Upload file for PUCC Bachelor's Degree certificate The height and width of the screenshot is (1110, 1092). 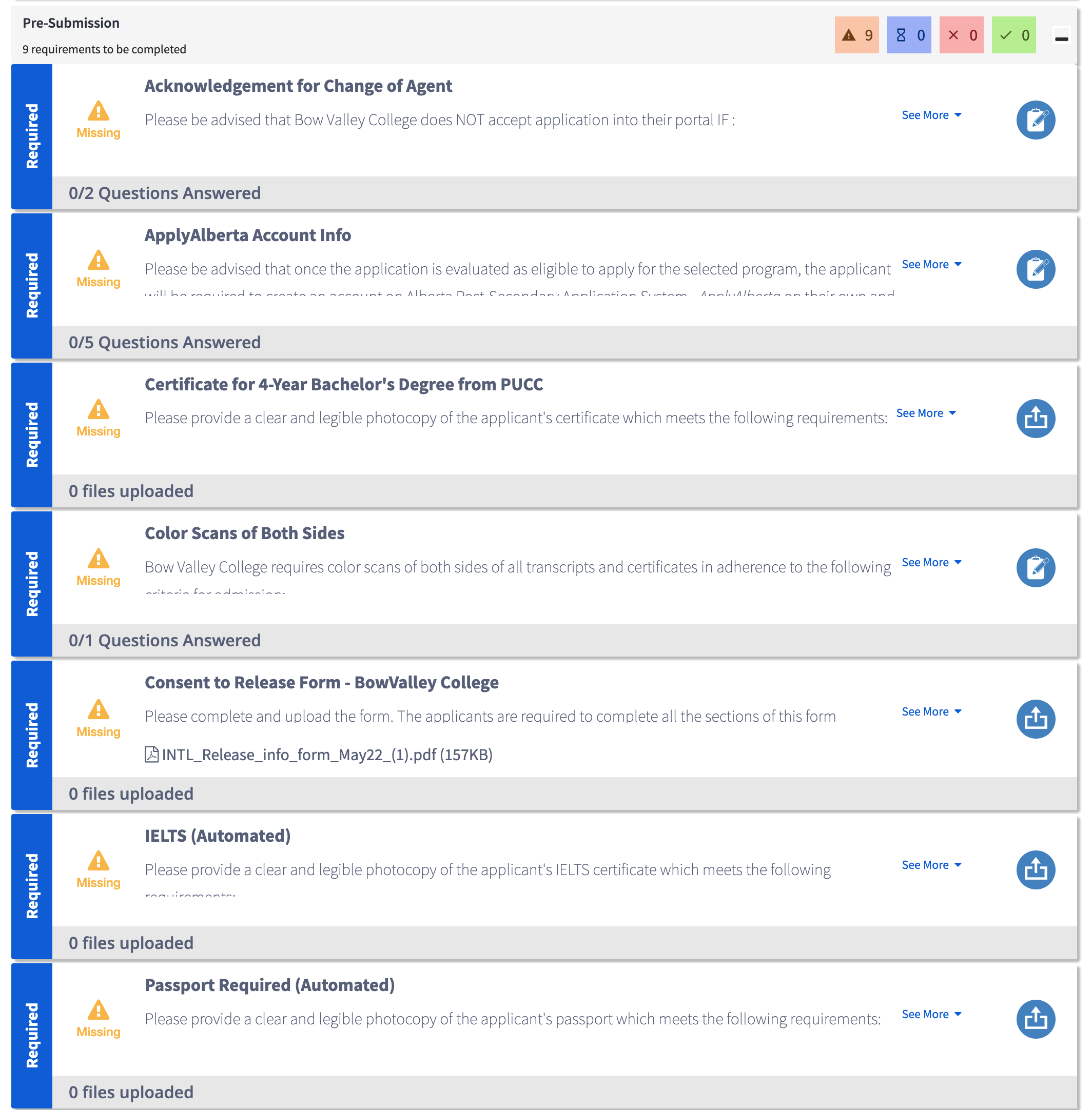click(x=1035, y=418)
